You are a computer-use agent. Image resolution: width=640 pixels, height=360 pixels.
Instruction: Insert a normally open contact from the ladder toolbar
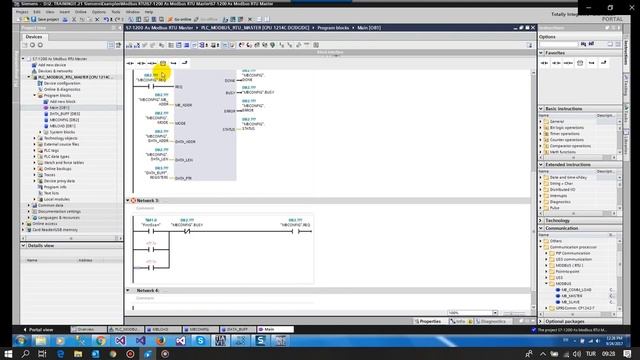[x=130, y=63]
